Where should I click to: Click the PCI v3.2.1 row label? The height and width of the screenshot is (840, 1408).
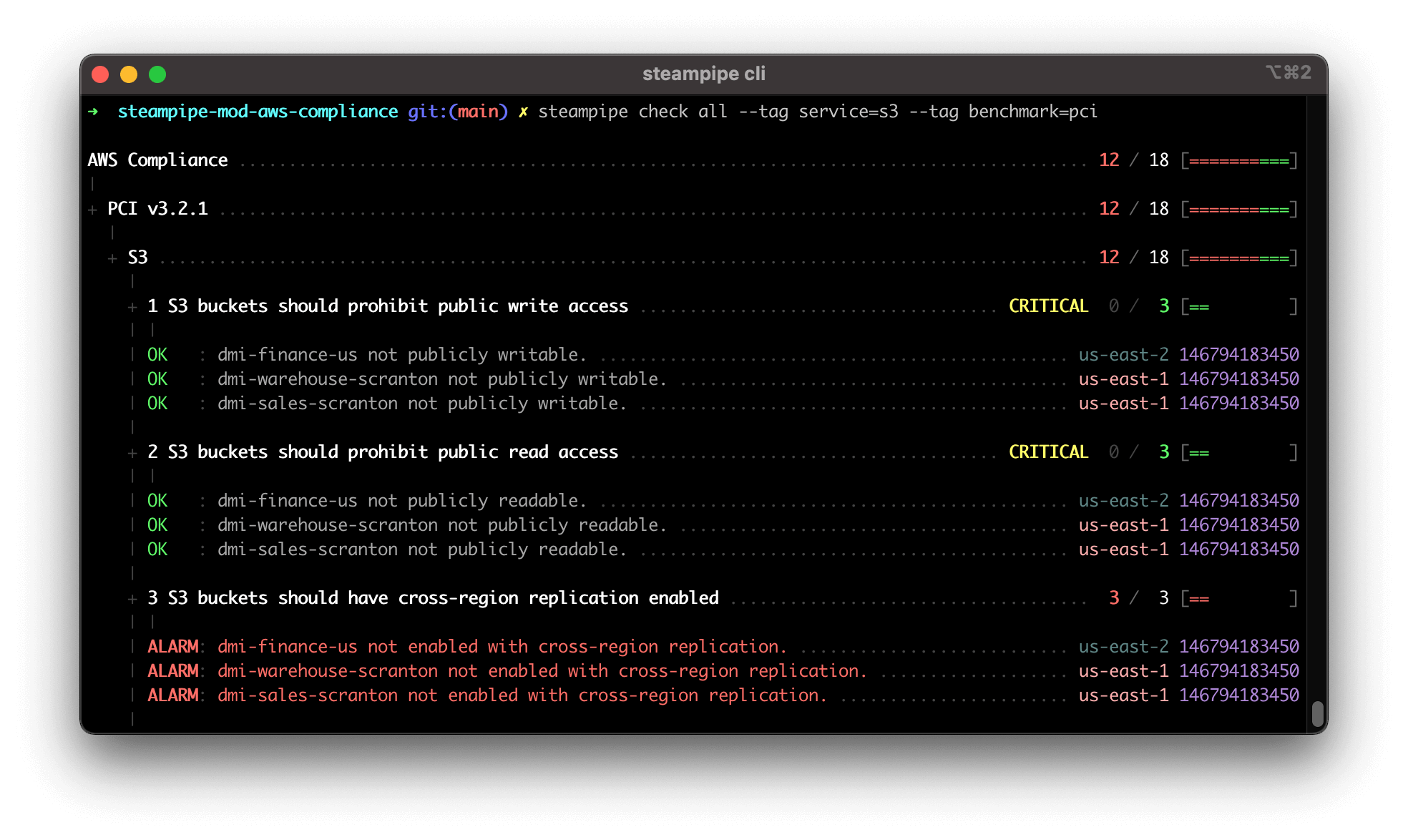pos(157,209)
